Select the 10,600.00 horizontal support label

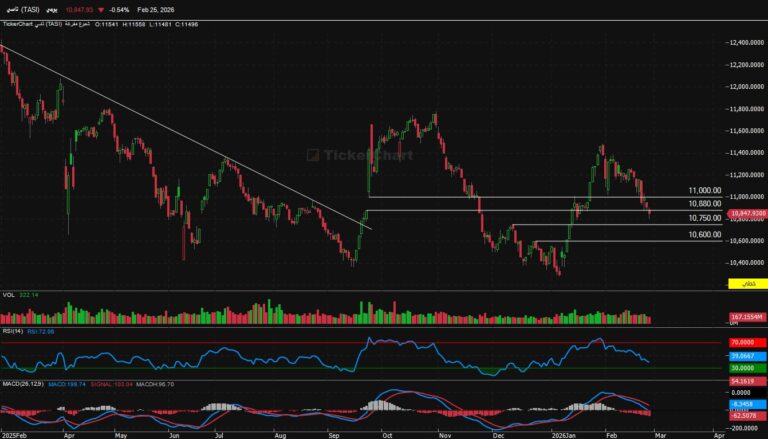(704, 234)
